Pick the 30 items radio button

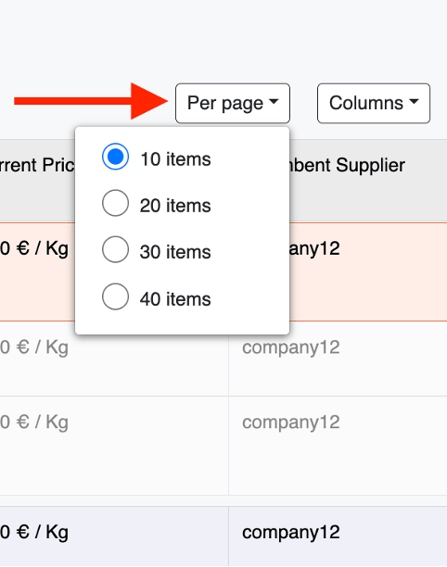tap(115, 249)
